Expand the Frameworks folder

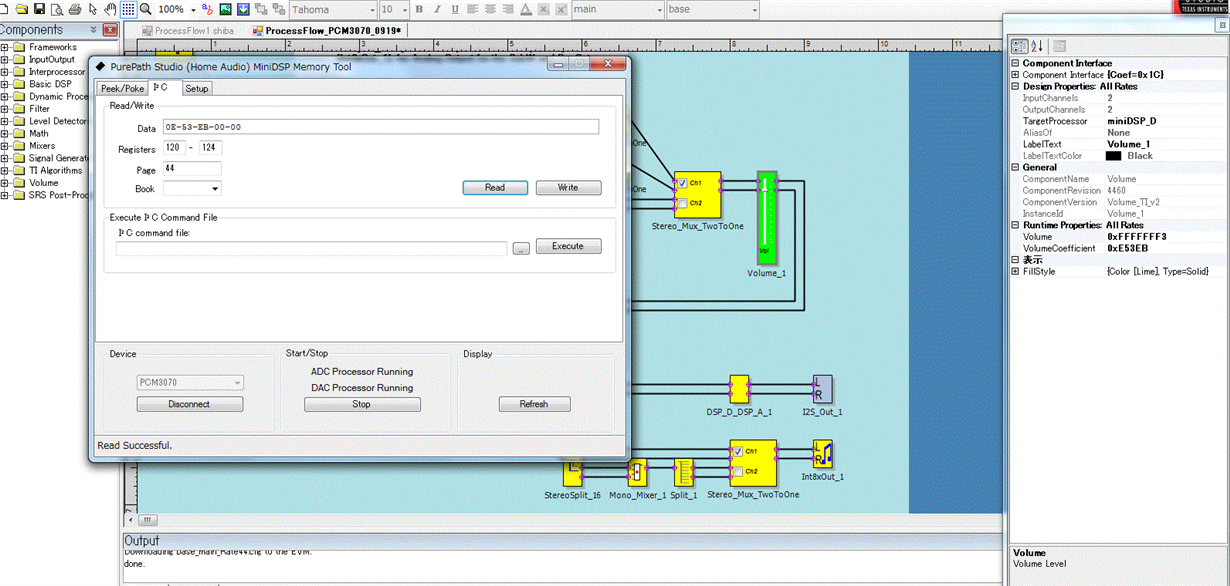coord(5,47)
